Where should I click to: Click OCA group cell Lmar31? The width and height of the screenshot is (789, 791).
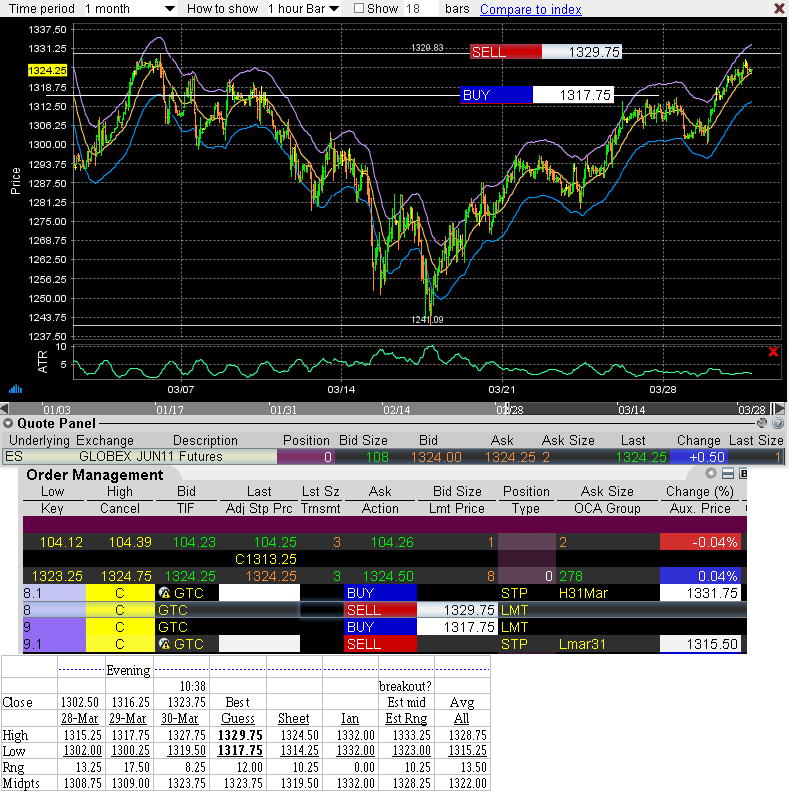(607, 644)
